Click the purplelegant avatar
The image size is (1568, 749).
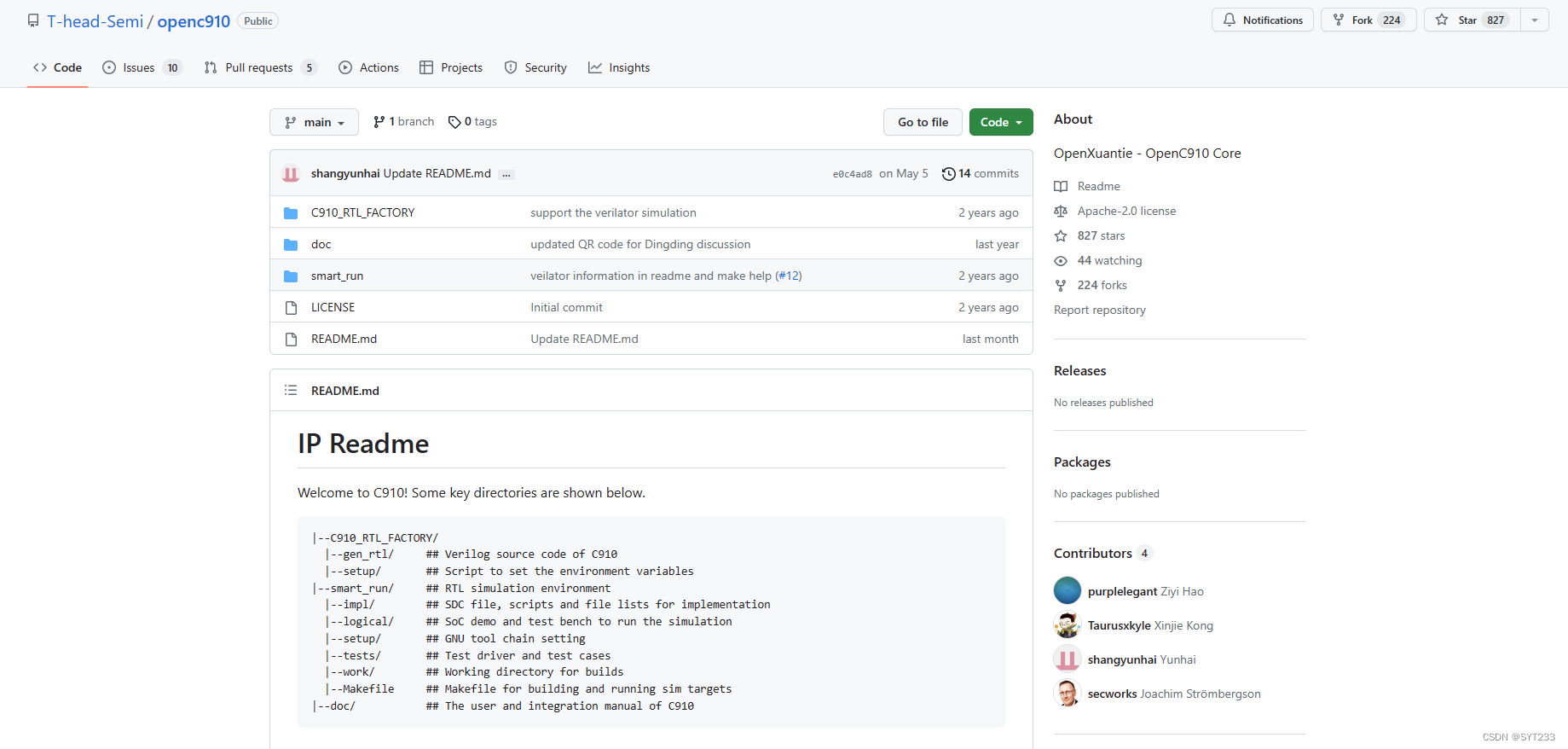(x=1068, y=590)
